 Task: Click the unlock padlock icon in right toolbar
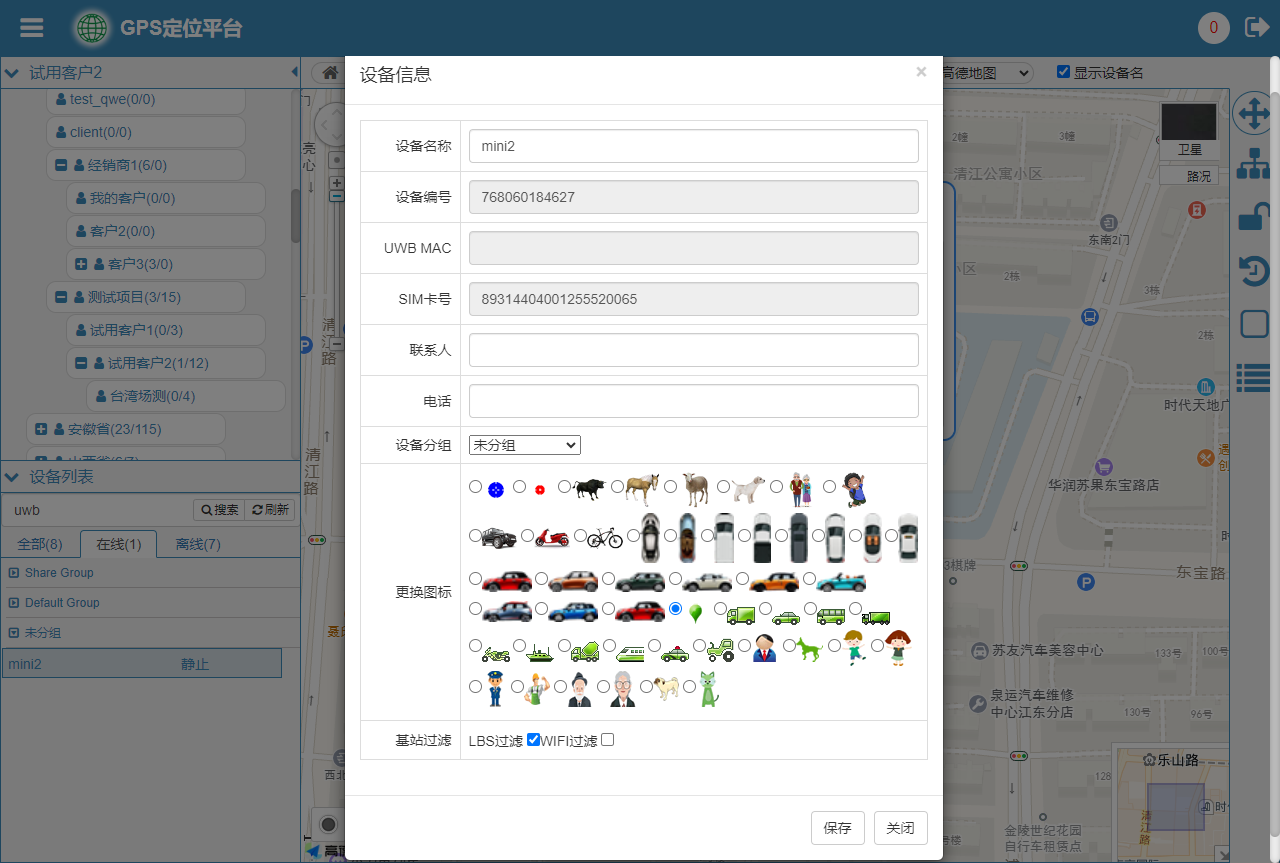(x=1254, y=217)
